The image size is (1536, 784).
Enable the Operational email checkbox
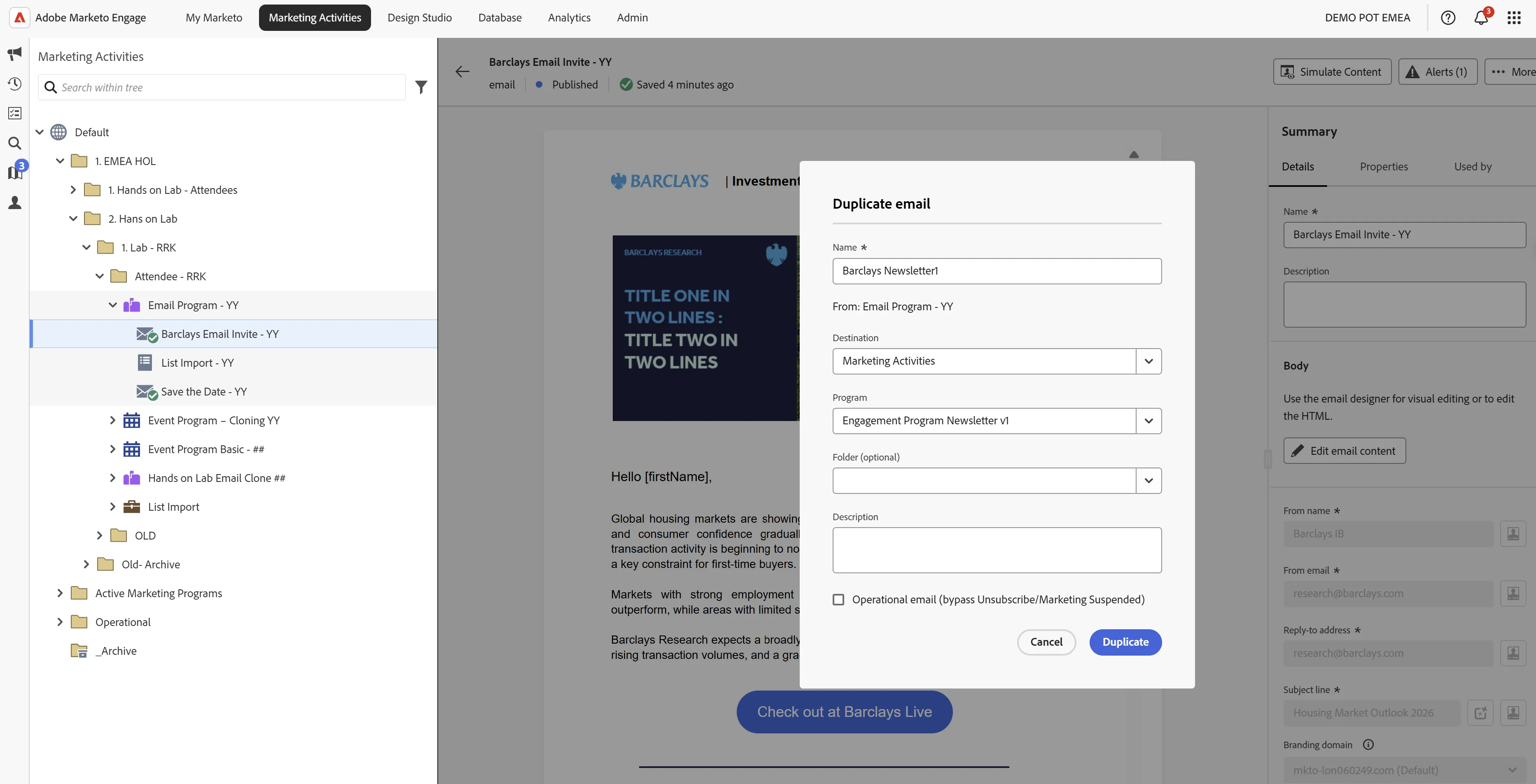(x=838, y=599)
